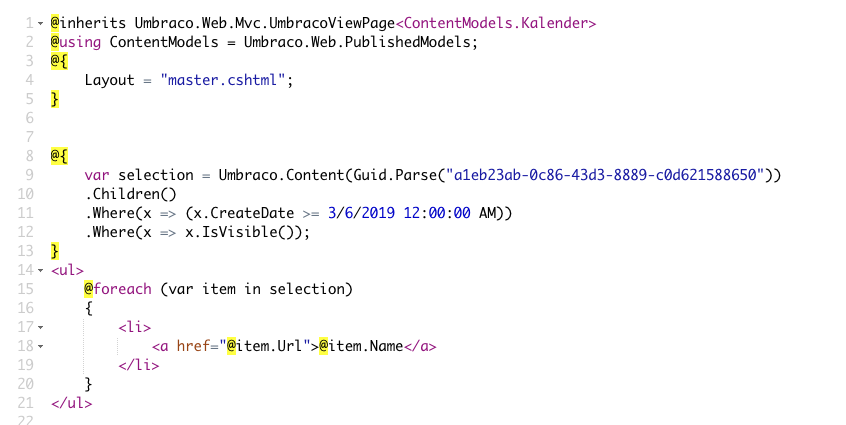This screenshot has width=846, height=425.
Task: Click the 3/6/2019 date literal
Action: click(361, 213)
